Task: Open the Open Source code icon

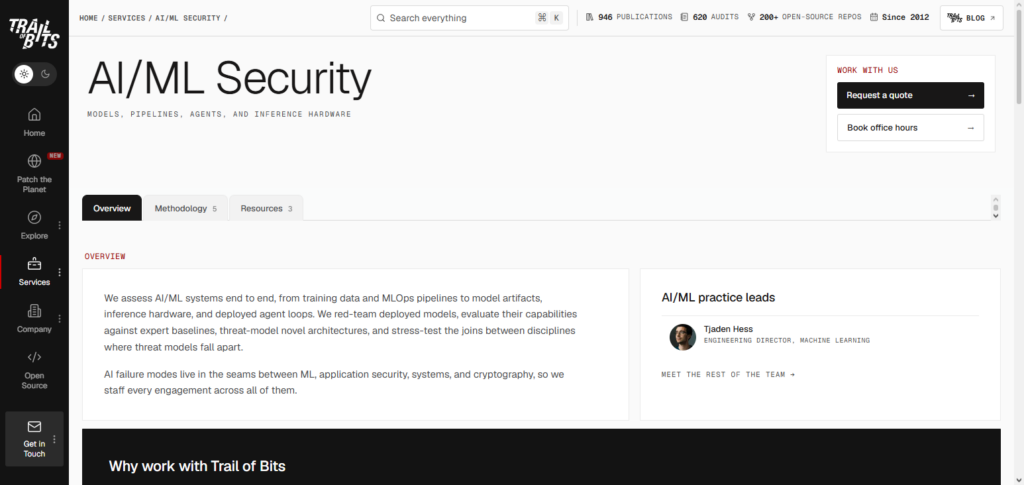Action: (x=34, y=357)
